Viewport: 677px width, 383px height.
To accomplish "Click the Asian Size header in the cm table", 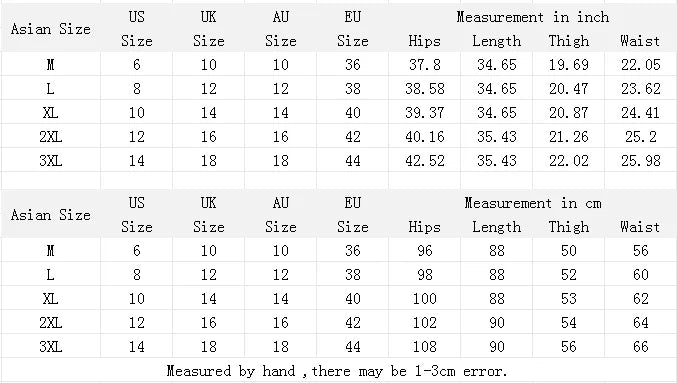I will pos(51,215).
